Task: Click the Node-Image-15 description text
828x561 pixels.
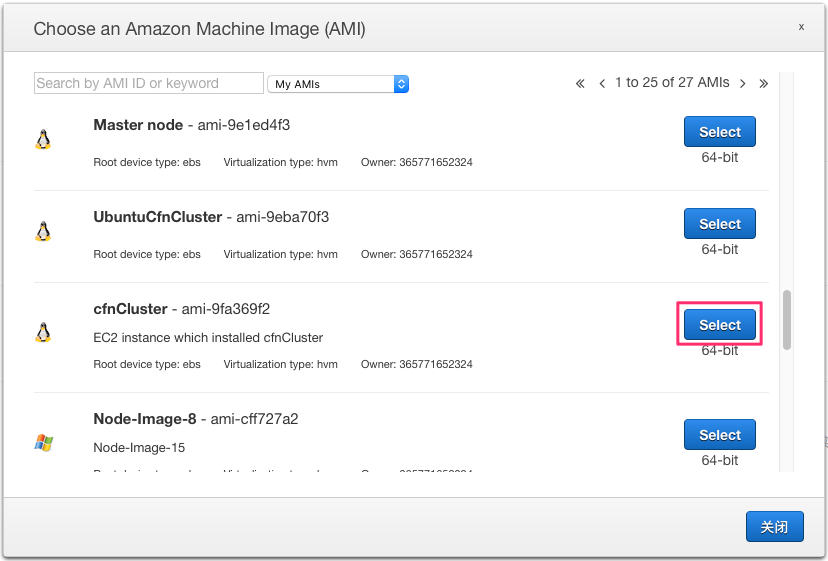Action: tap(139, 447)
